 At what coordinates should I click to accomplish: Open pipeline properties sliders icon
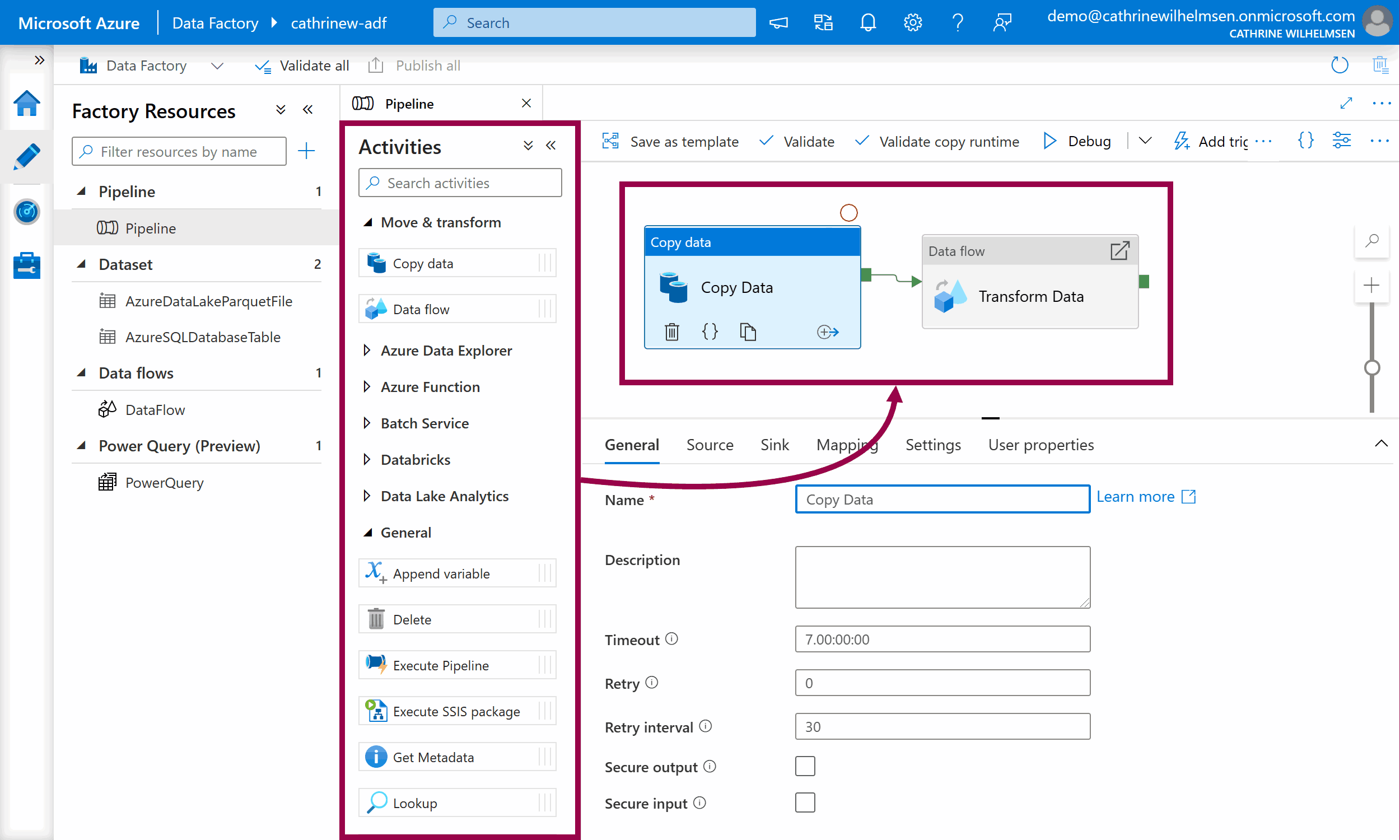pyautogui.click(x=1342, y=141)
